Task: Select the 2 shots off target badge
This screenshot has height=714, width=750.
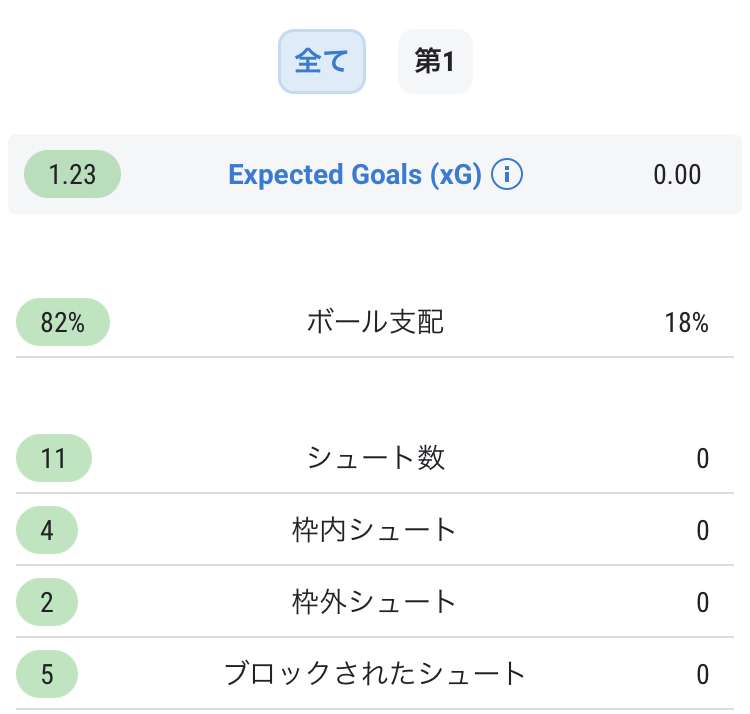Action: (x=47, y=602)
